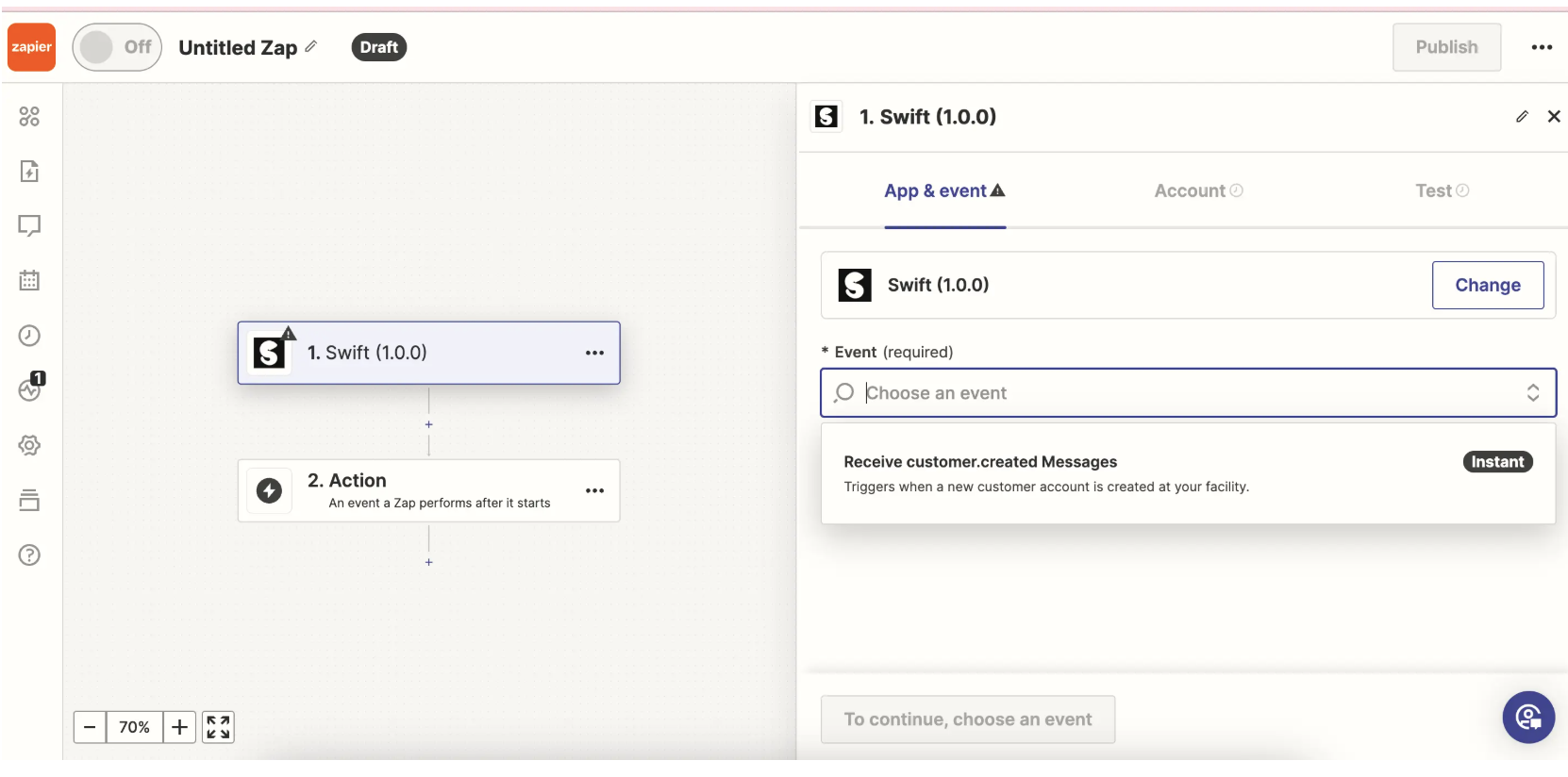Click the Zapier logo home icon
Image resolution: width=1568 pixels, height=777 pixels.
click(x=31, y=47)
